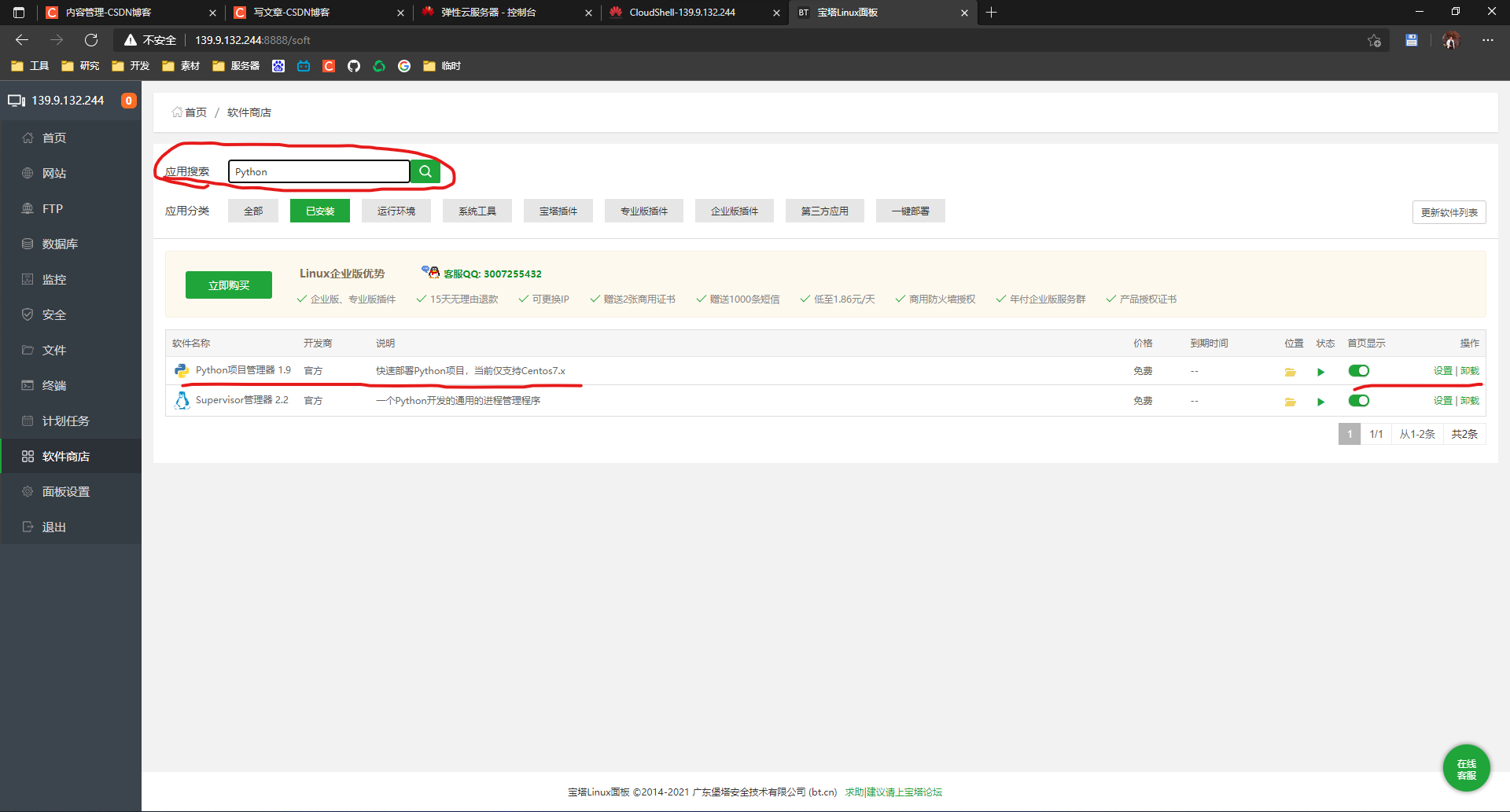Select the 全部 category tab

(x=253, y=211)
